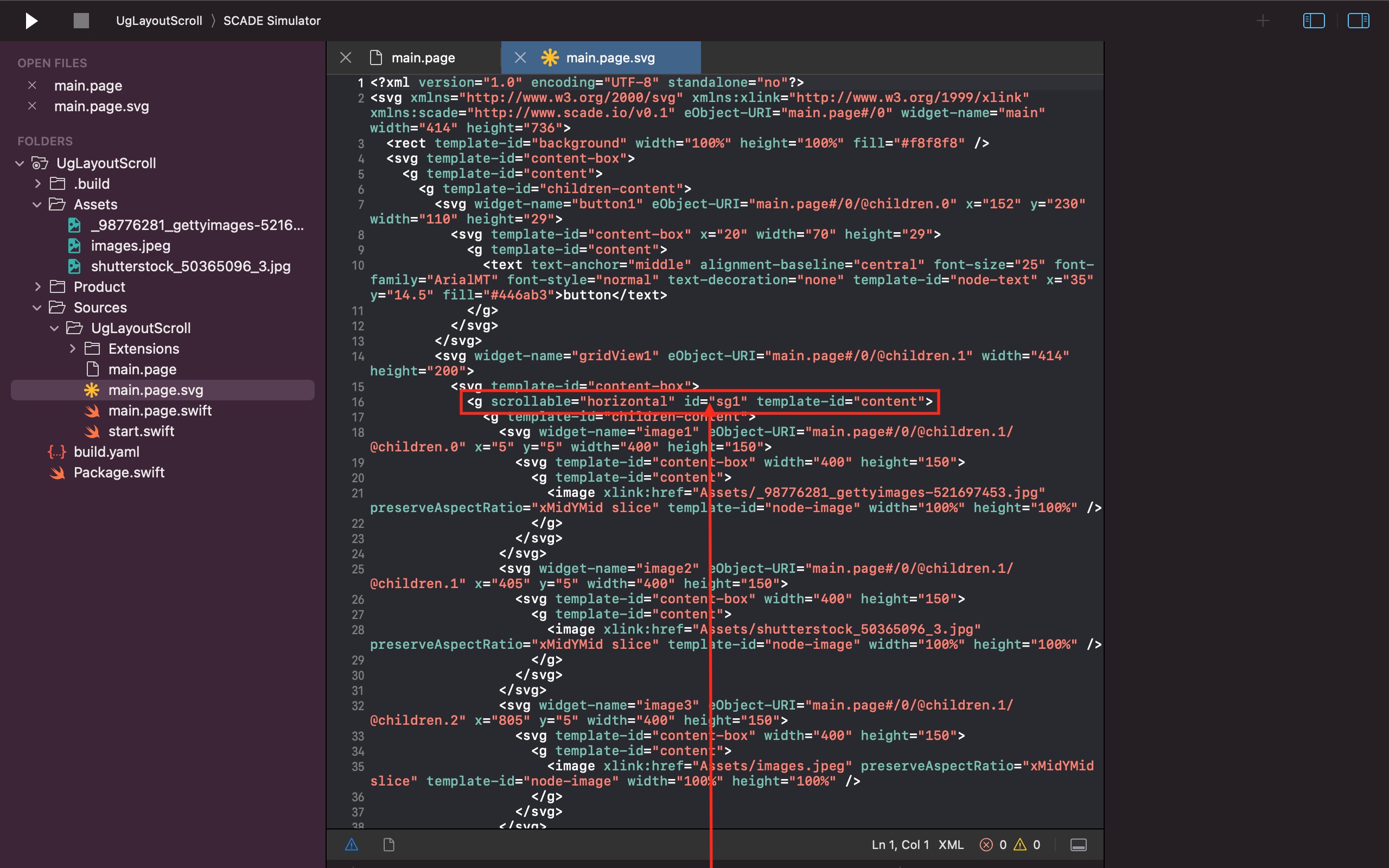Viewport: 1389px width, 868px height.
Task: Close the main.page editor tab
Action: click(x=346, y=58)
